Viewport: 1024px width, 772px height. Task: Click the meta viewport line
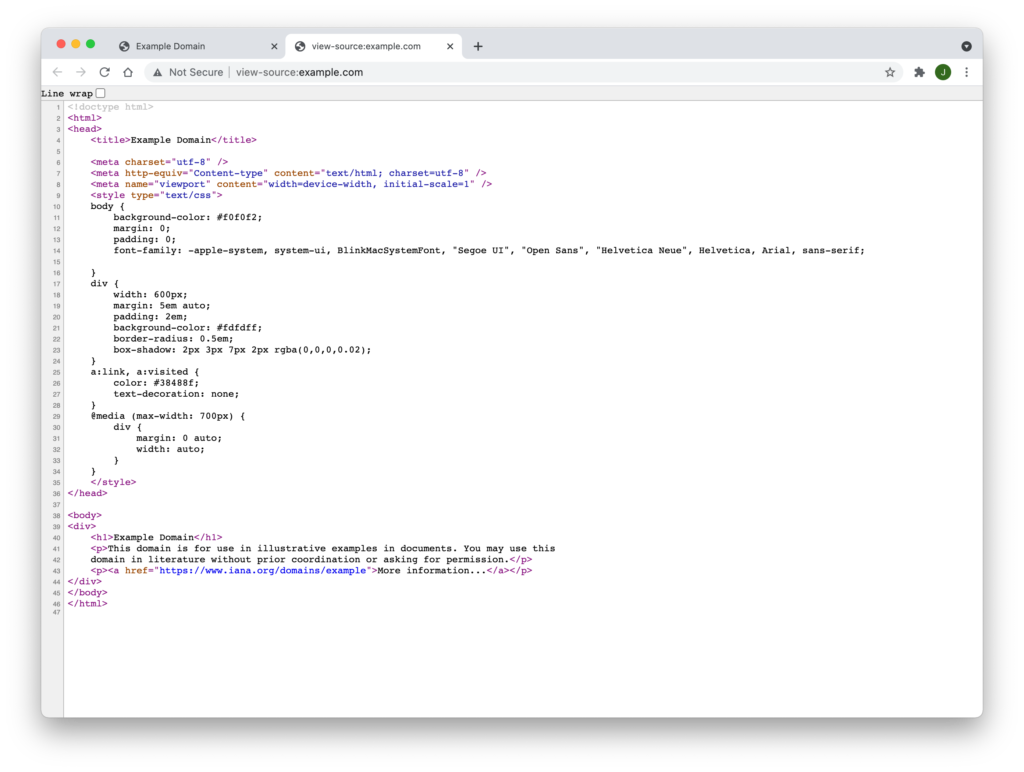pos(291,184)
